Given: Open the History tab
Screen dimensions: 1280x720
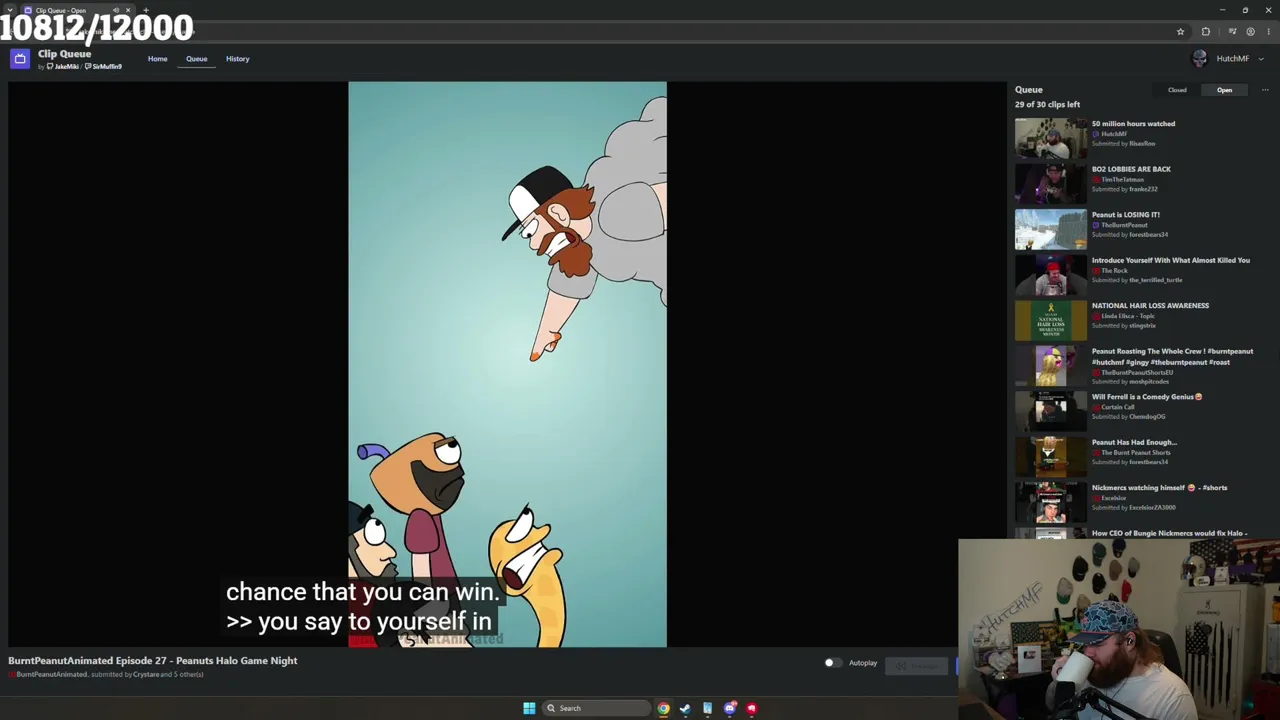Looking at the screenshot, I should (x=237, y=59).
